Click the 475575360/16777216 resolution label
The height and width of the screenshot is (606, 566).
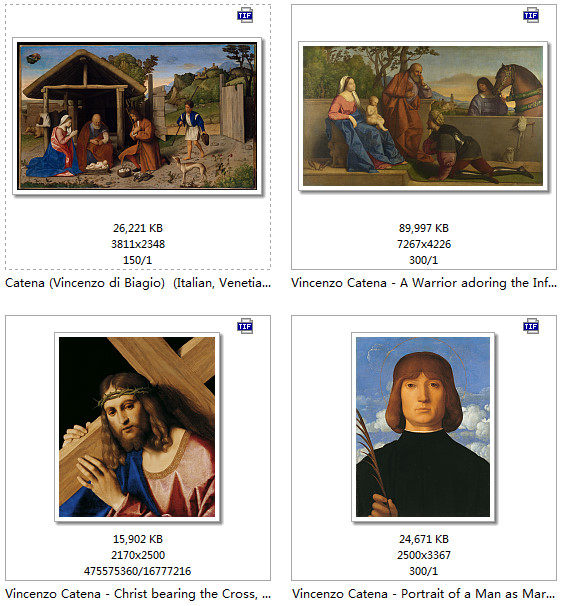(x=138, y=571)
